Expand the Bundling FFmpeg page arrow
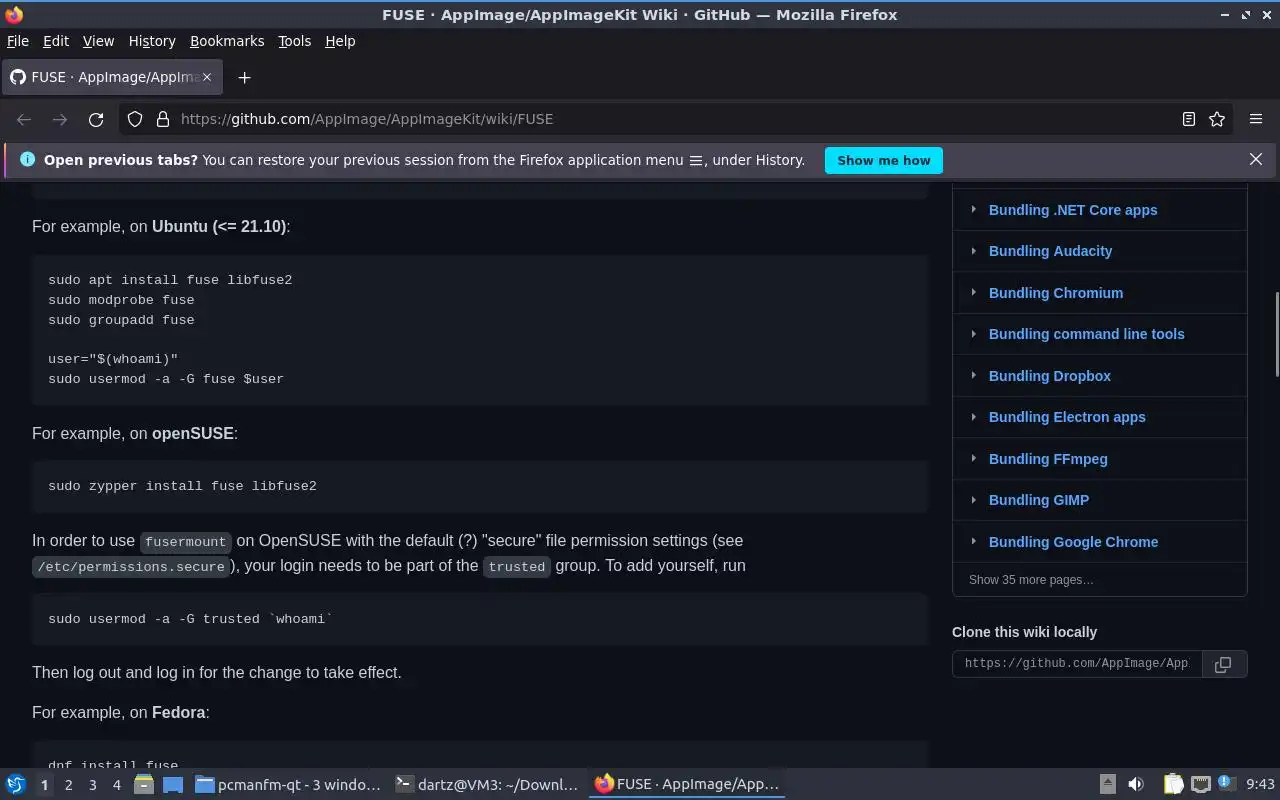This screenshot has height=800, width=1280. click(973, 459)
